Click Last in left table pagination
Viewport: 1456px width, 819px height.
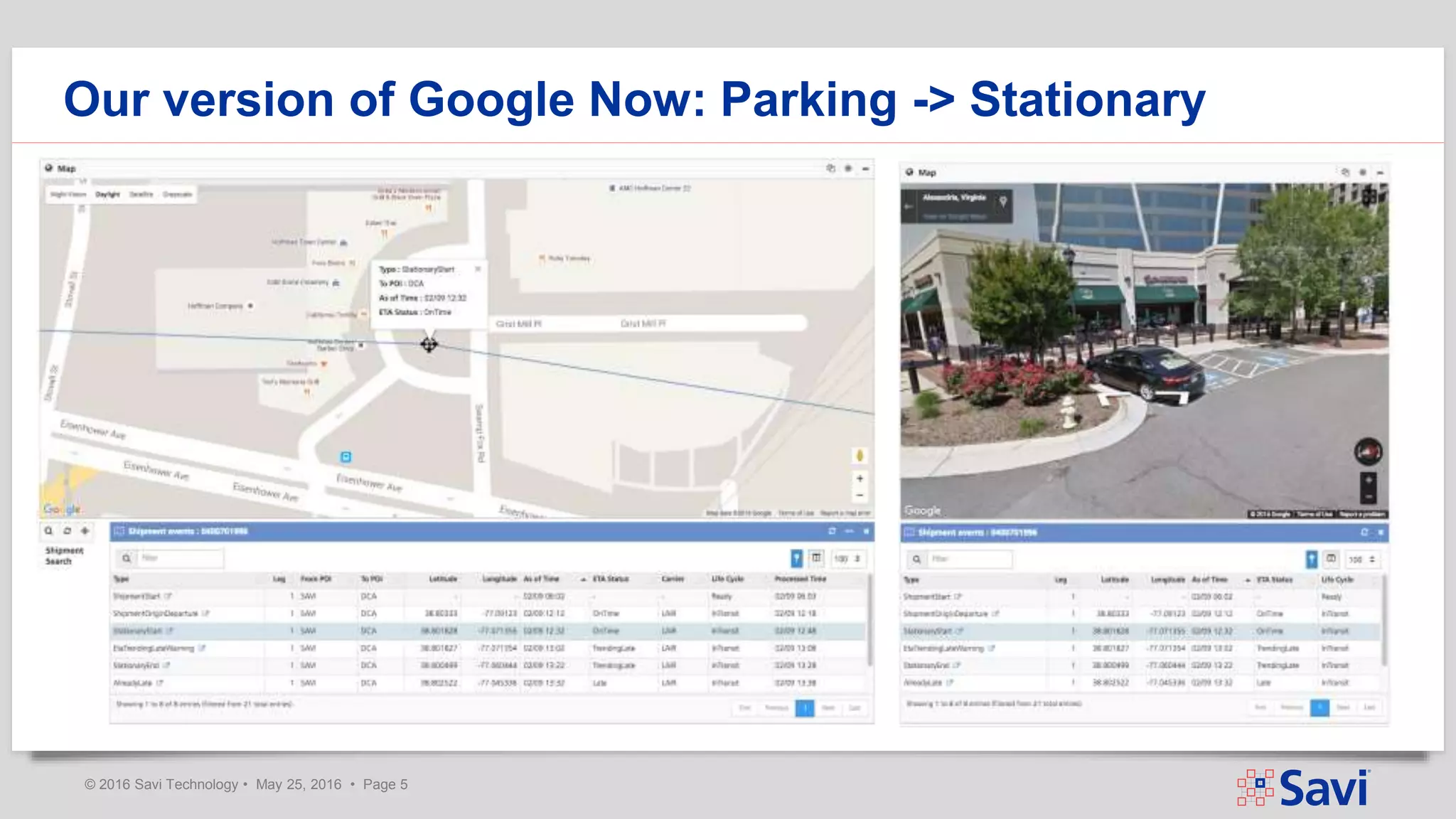click(x=855, y=708)
